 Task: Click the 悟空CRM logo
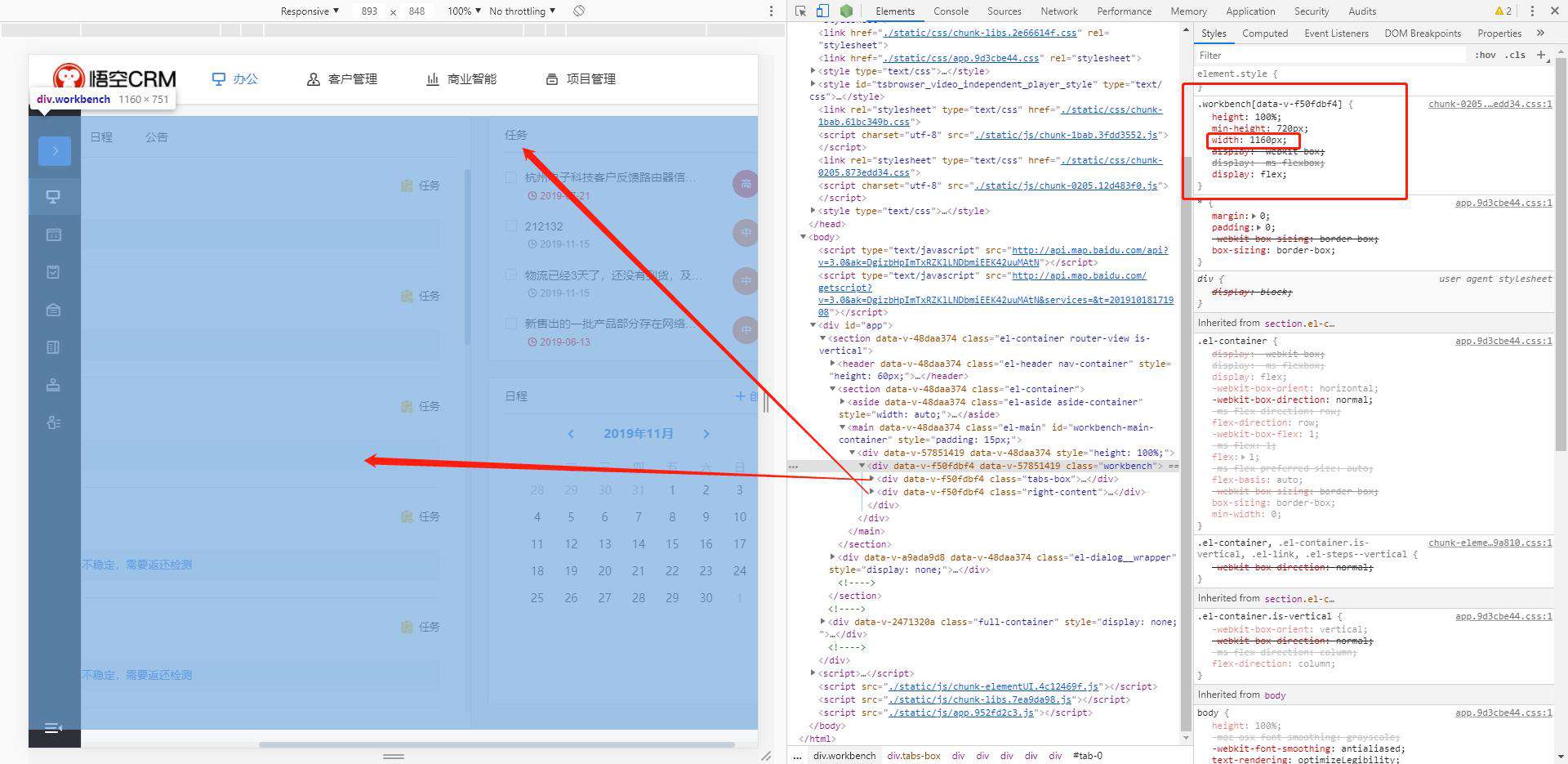pyautogui.click(x=114, y=78)
